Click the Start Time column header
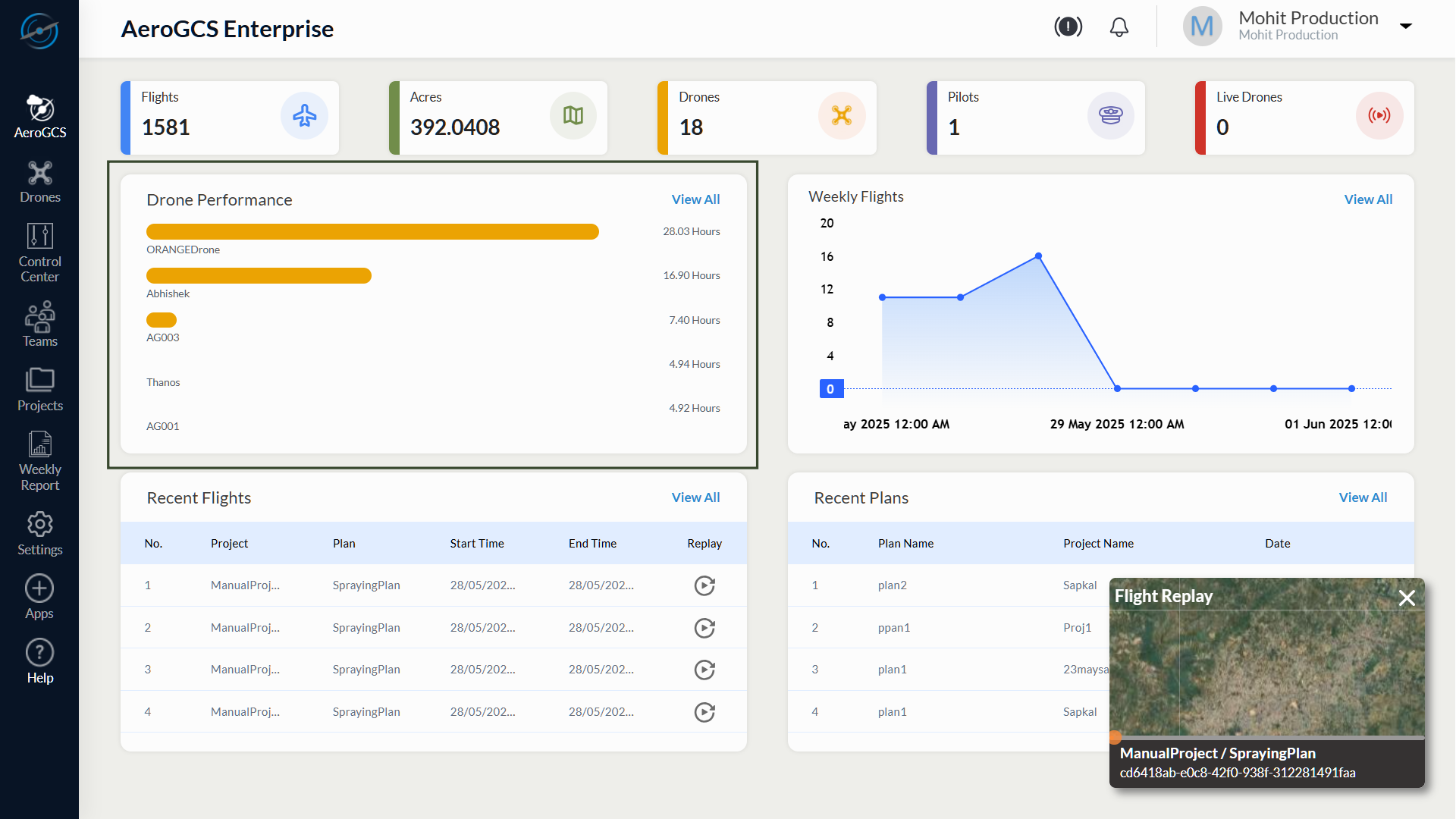 [x=477, y=544]
